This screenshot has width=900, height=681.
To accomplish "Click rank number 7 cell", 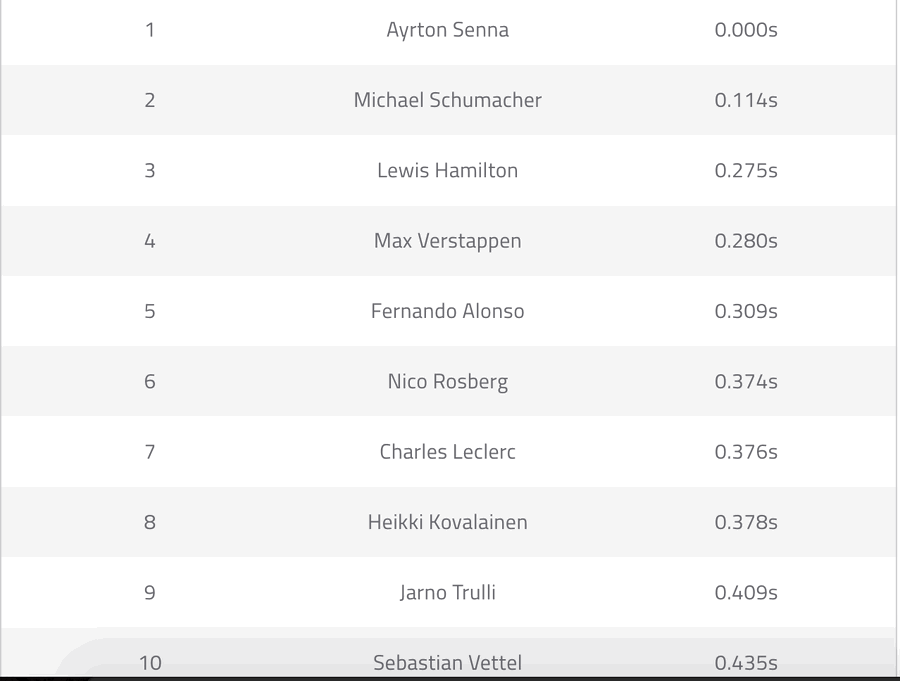I will pos(150,452).
